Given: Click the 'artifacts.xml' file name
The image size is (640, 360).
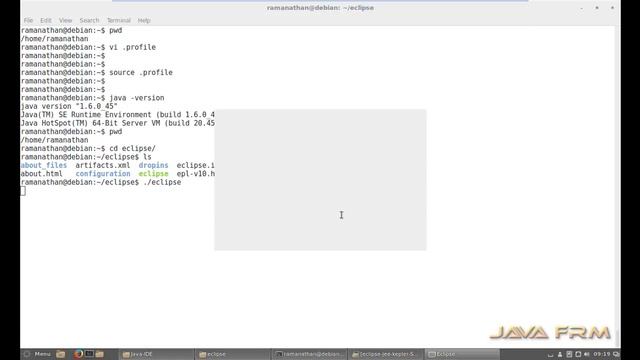Looking at the screenshot, I should [102, 165].
